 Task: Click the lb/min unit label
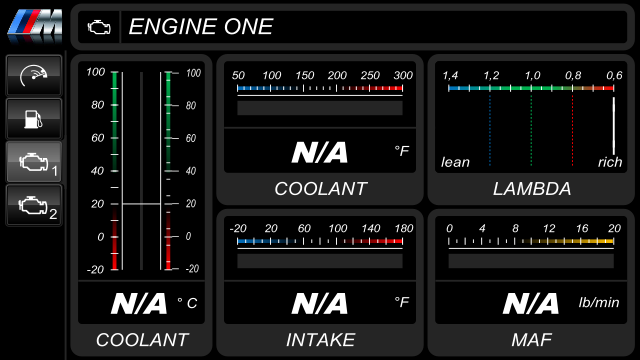tap(599, 302)
